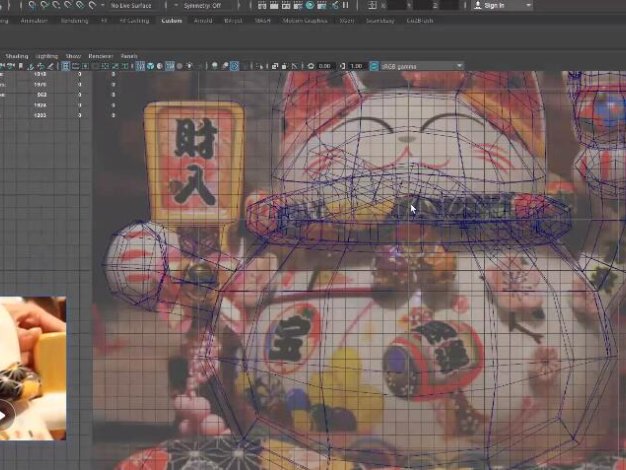
Task: Render the current frame icon
Action: tap(274, 6)
